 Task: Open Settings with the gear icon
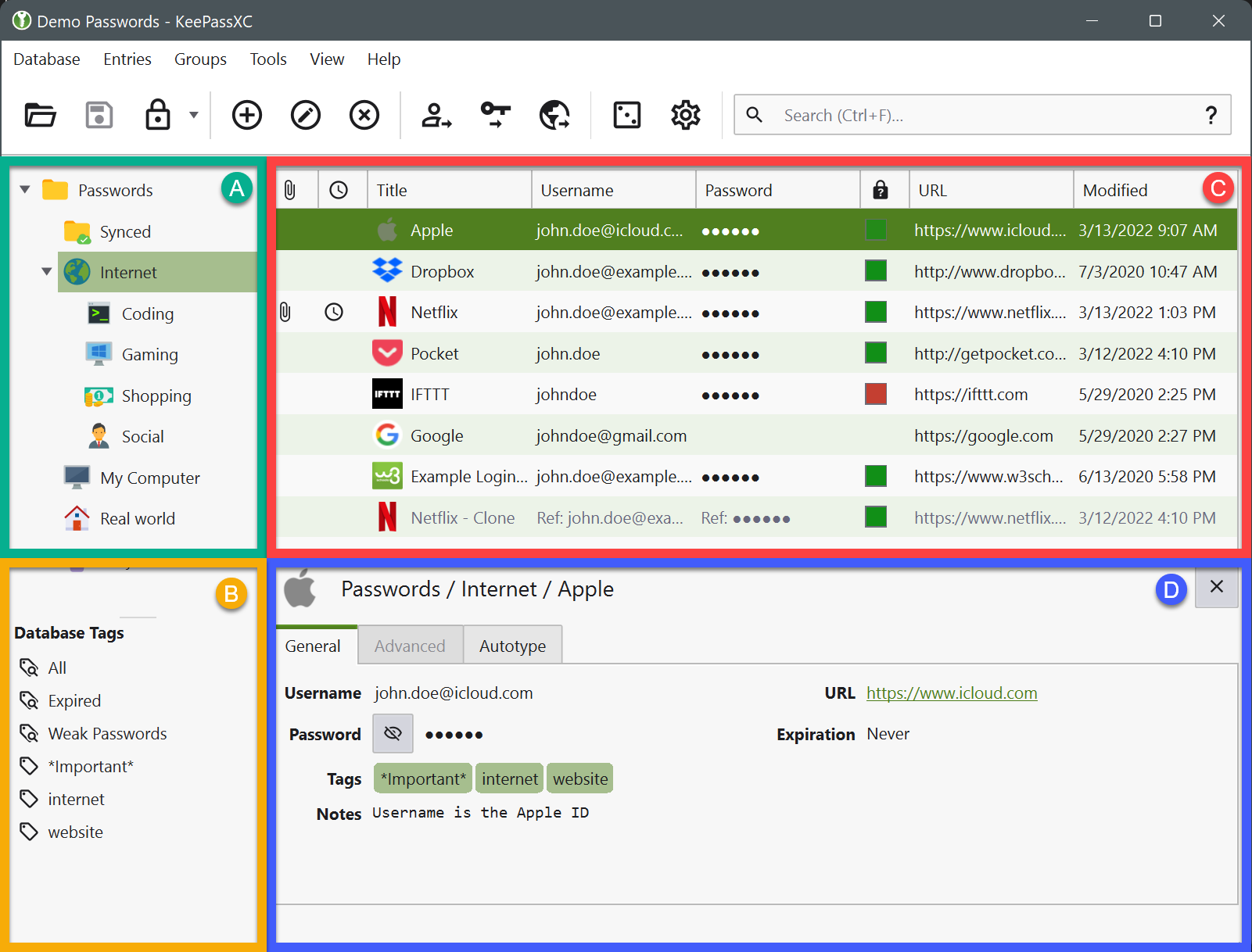tap(686, 115)
